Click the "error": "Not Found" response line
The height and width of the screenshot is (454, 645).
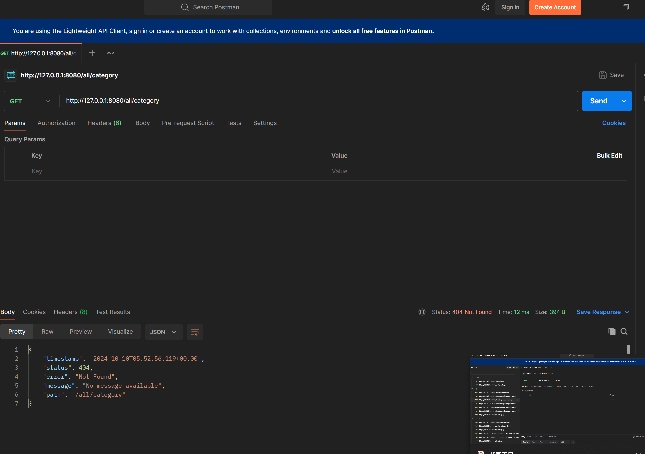81,377
